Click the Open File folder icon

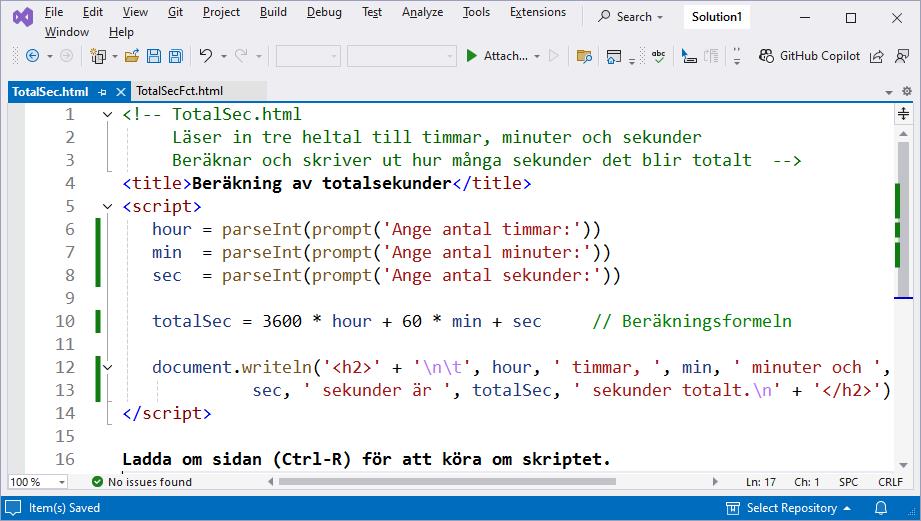[x=133, y=56]
